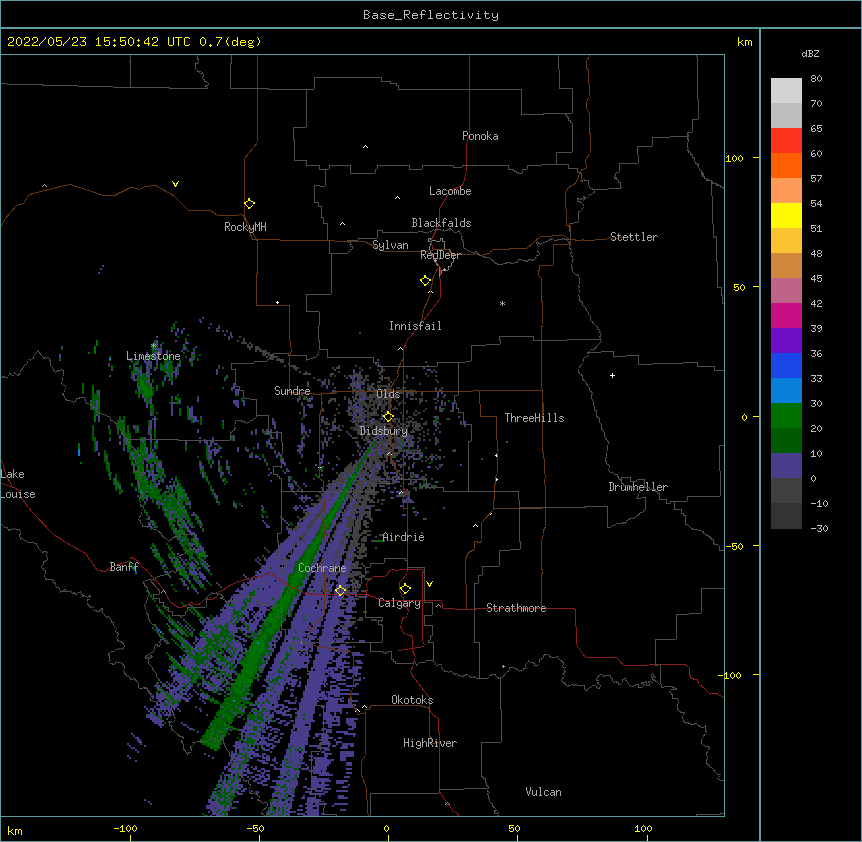The image size is (862, 842).
Task: Click the dBZ legend heading
Action: coord(810,53)
